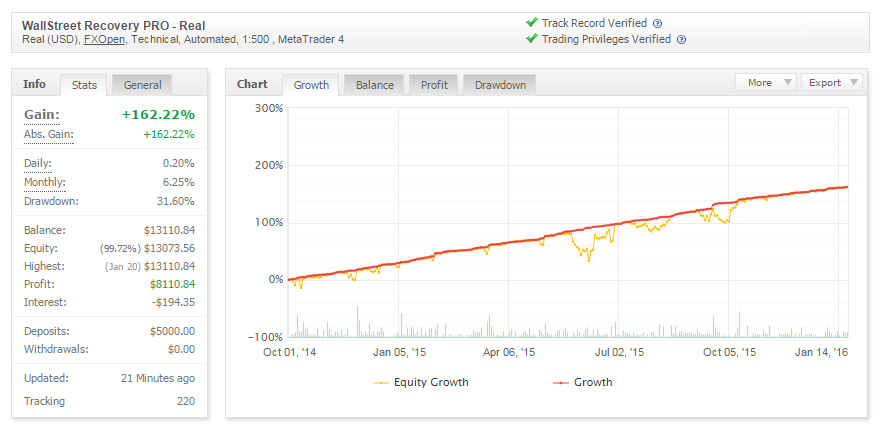The width and height of the screenshot is (880, 430).
Task: Click the -$194.35 Interest value
Action: (x=174, y=302)
